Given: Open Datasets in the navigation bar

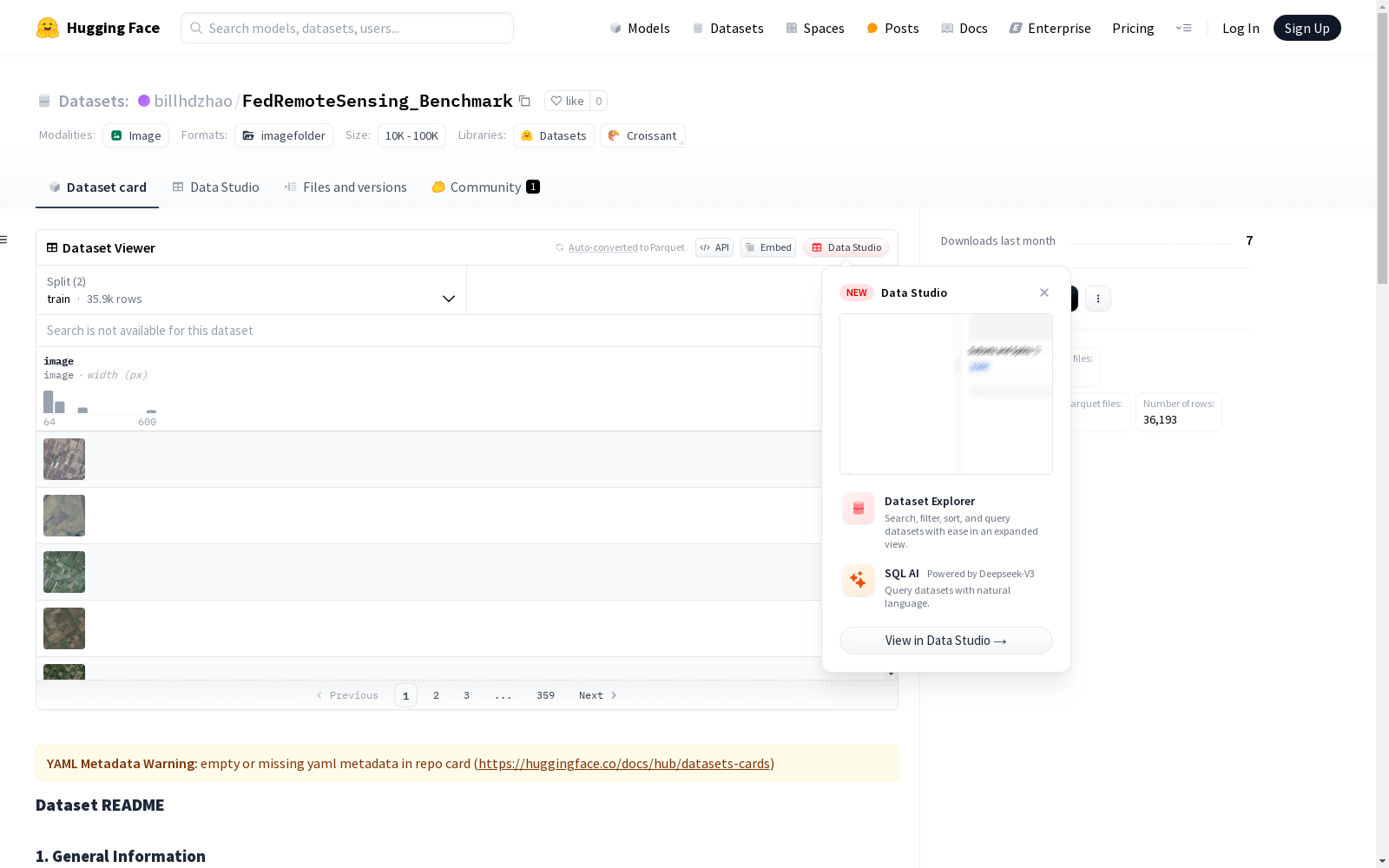Looking at the screenshot, I should (x=727, y=28).
